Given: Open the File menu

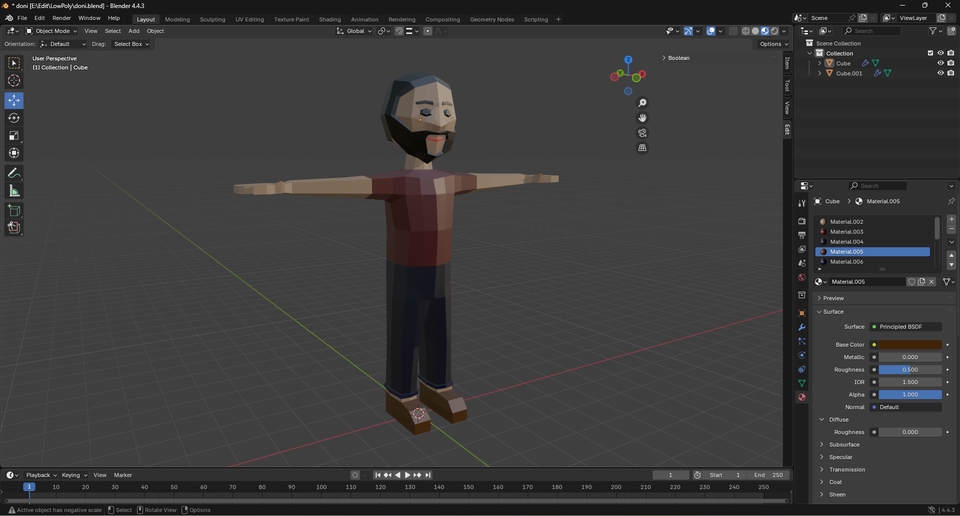Looking at the screenshot, I should coord(22,18).
